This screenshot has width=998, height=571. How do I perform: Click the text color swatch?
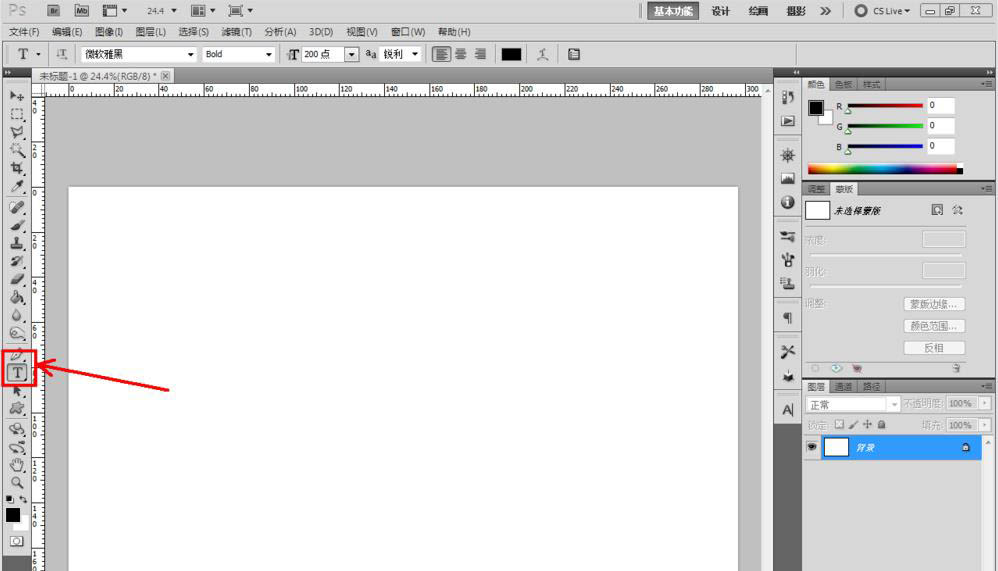511,55
